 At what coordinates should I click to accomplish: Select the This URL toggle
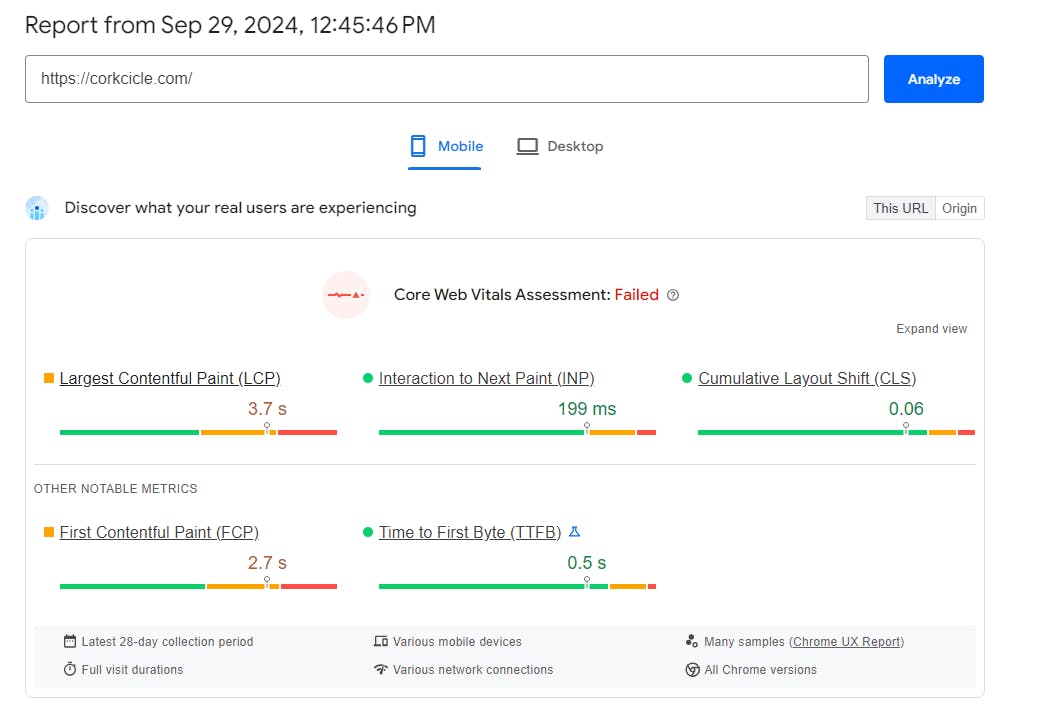point(900,208)
